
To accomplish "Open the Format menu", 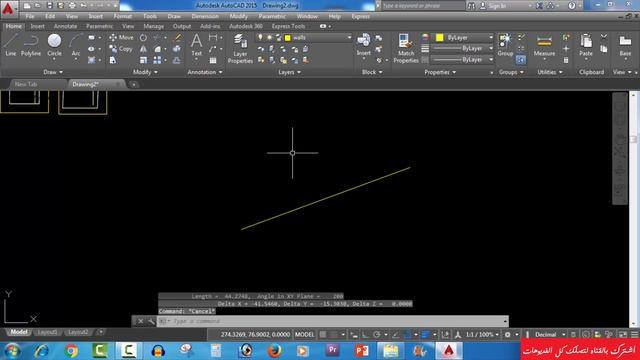I will point(122,17).
